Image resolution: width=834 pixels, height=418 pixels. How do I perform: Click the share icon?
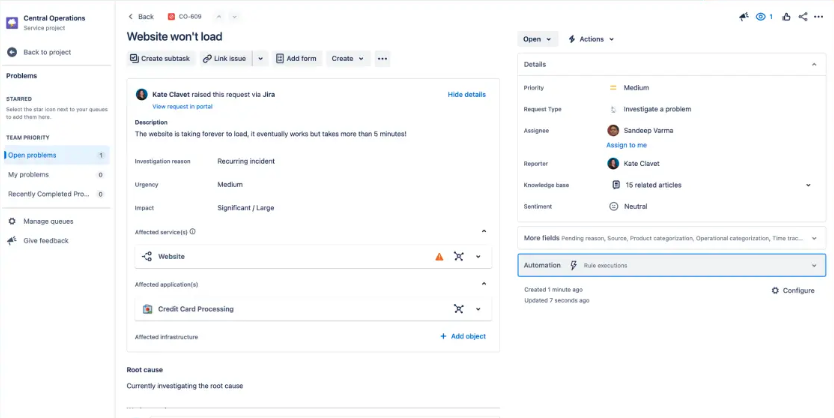pos(804,17)
